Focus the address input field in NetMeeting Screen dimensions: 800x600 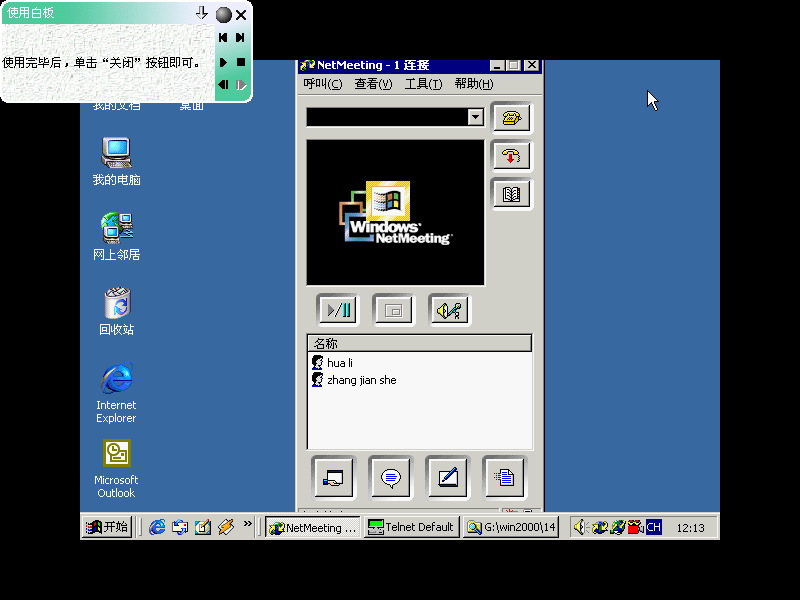coord(387,117)
